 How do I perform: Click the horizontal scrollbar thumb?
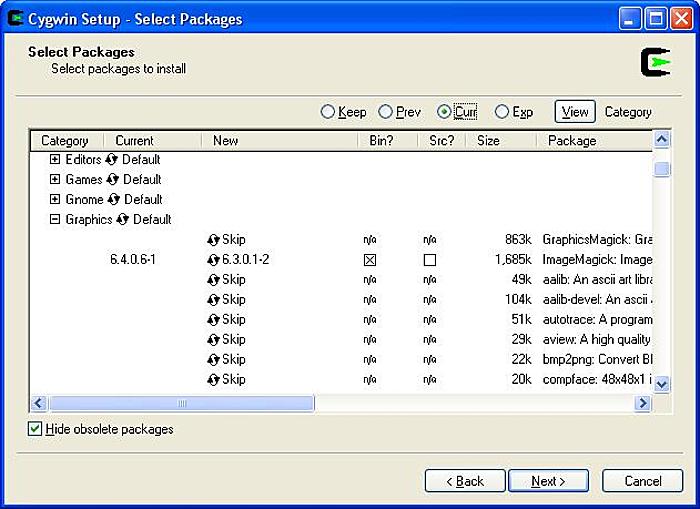click(182, 403)
